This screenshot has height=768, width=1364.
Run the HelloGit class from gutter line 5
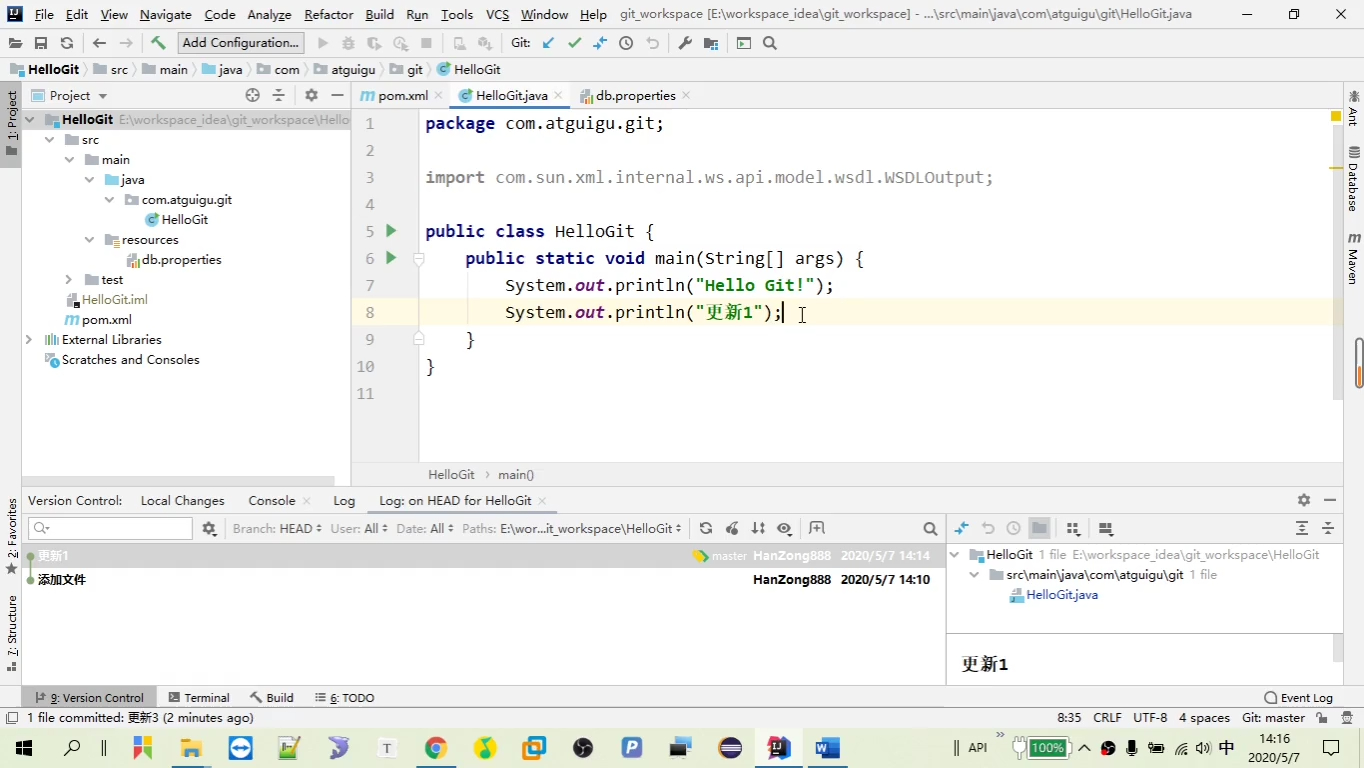391,231
